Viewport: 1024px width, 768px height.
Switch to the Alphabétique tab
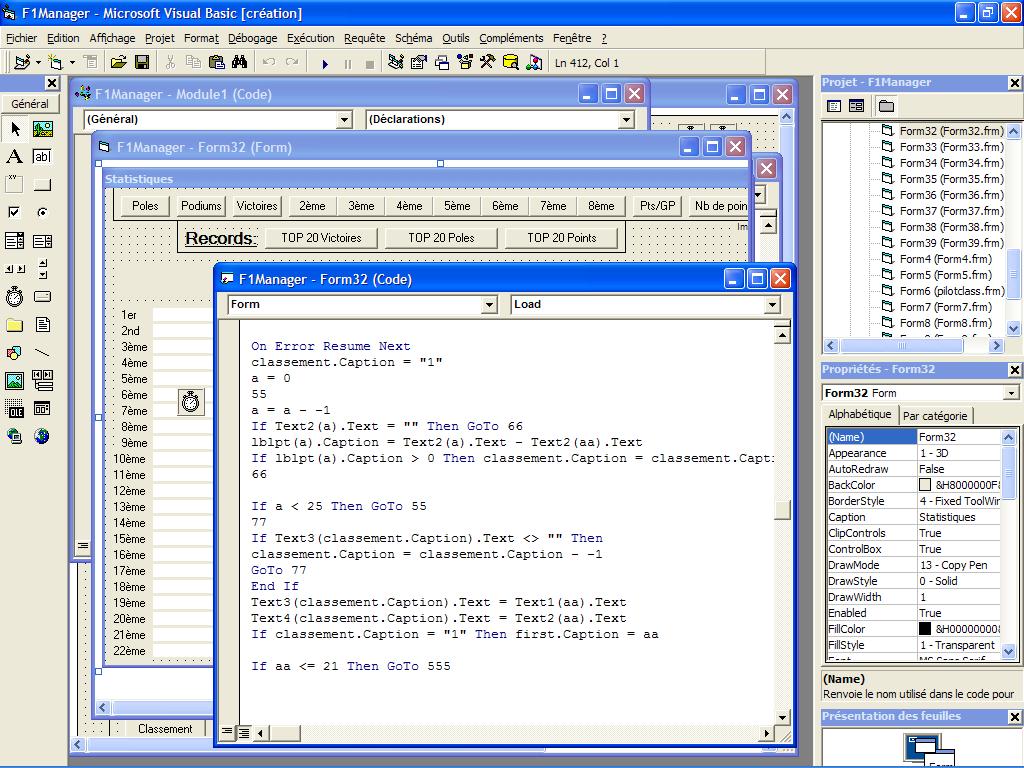tap(859, 414)
